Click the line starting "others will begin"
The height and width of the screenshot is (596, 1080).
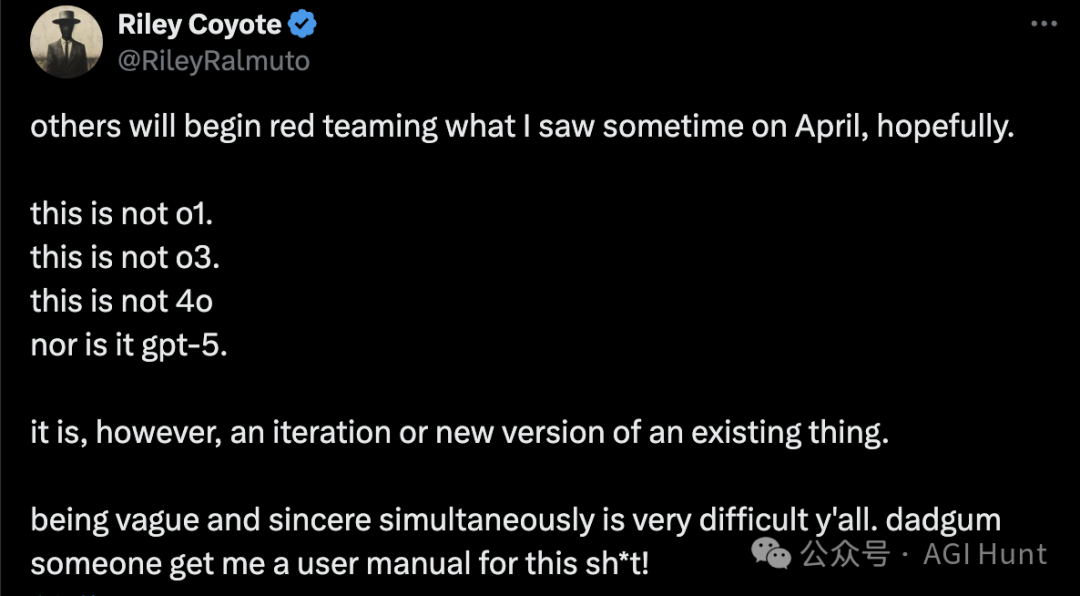click(522, 127)
